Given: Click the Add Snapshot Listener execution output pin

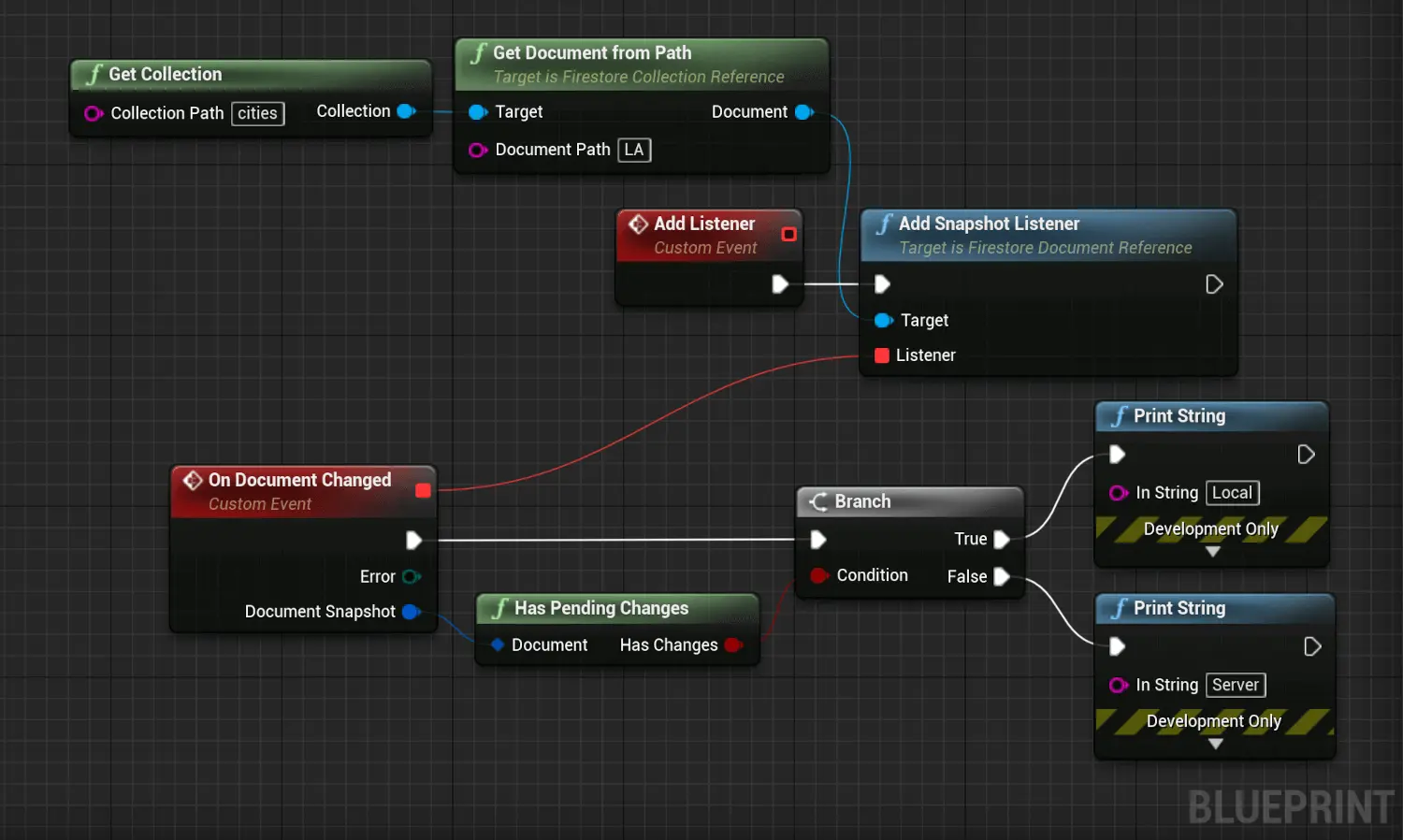Looking at the screenshot, I should [1214, 283].
